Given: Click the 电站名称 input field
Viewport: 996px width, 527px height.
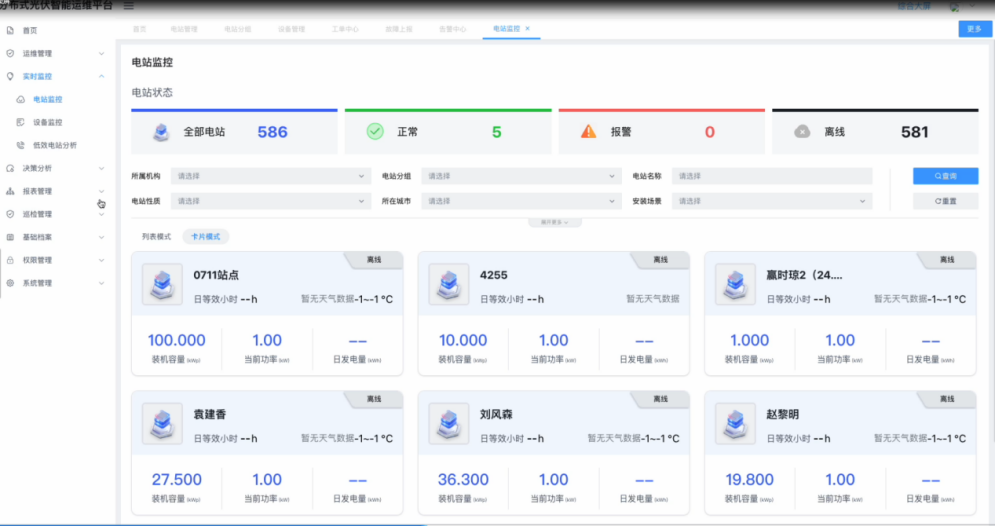Looking at the screenshot, I should [x=771, y=176].
